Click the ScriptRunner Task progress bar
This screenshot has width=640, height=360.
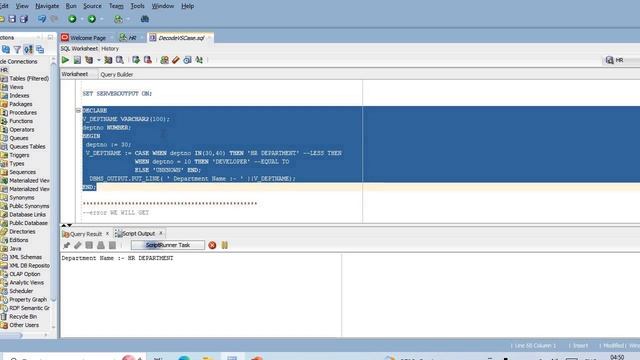[168, 245]
